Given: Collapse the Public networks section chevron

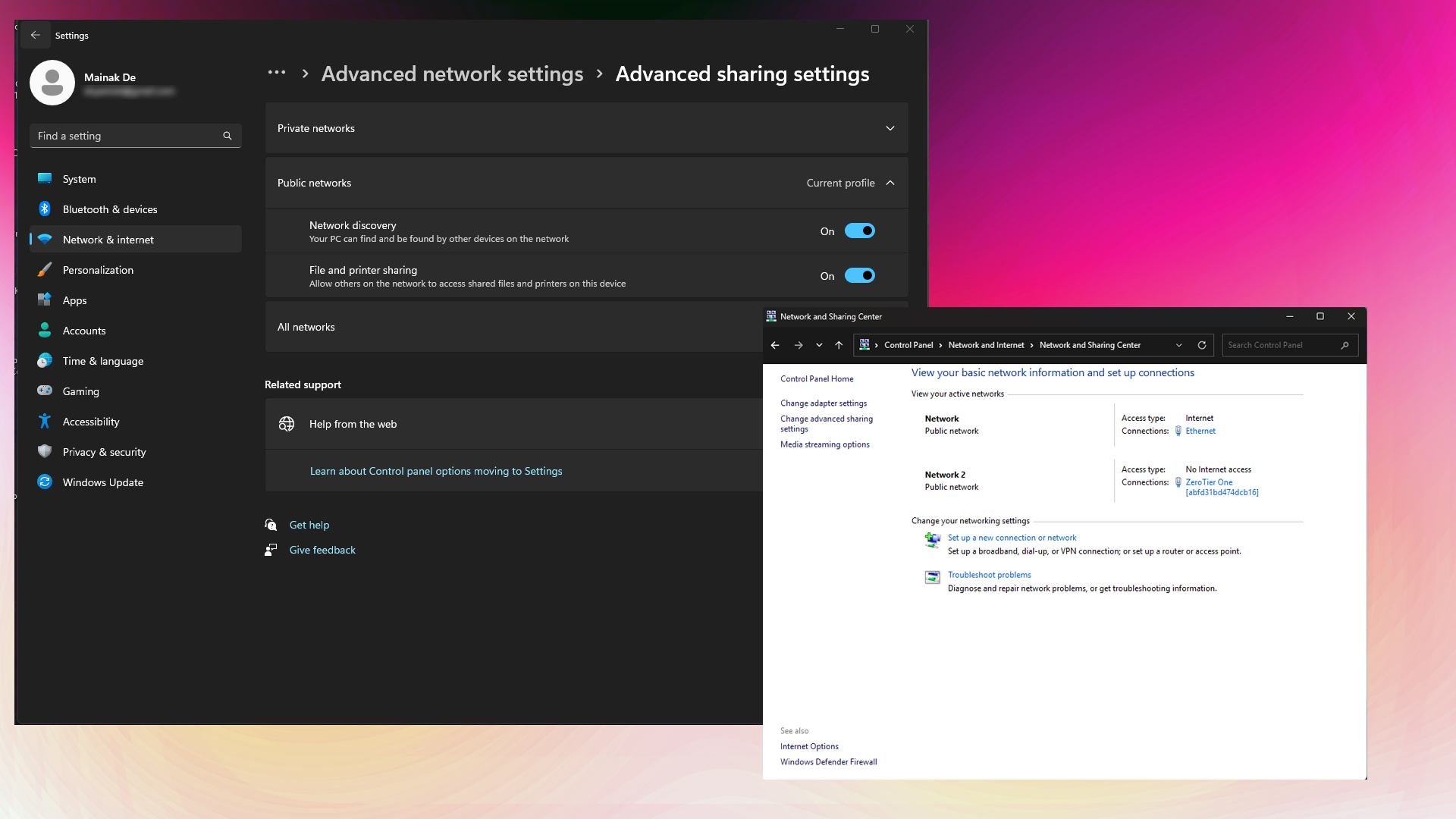Looking at the screenshot, I should point(890,183).
